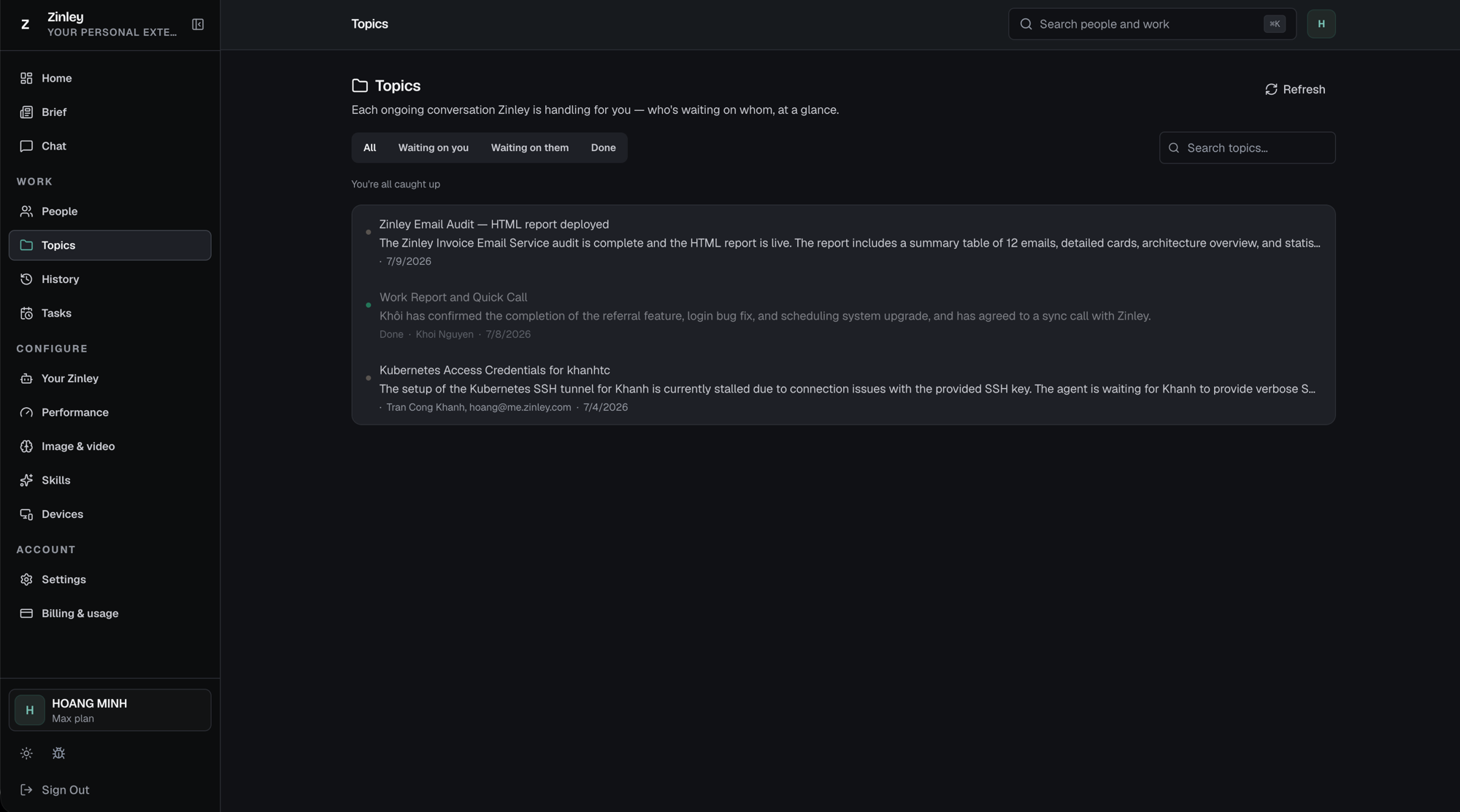The width and height of the screenshot is (1460, 812).
Task: Click the Brief newspaper icon
Action: pyautogui.click(x=26, y=112)
